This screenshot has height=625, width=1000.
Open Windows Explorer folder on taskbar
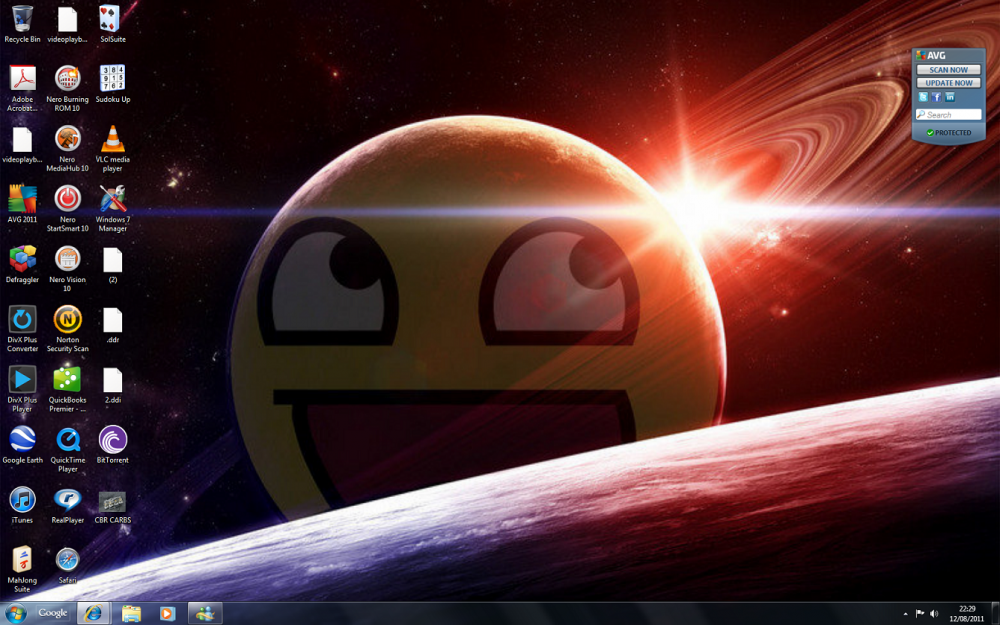click(131, 613)
